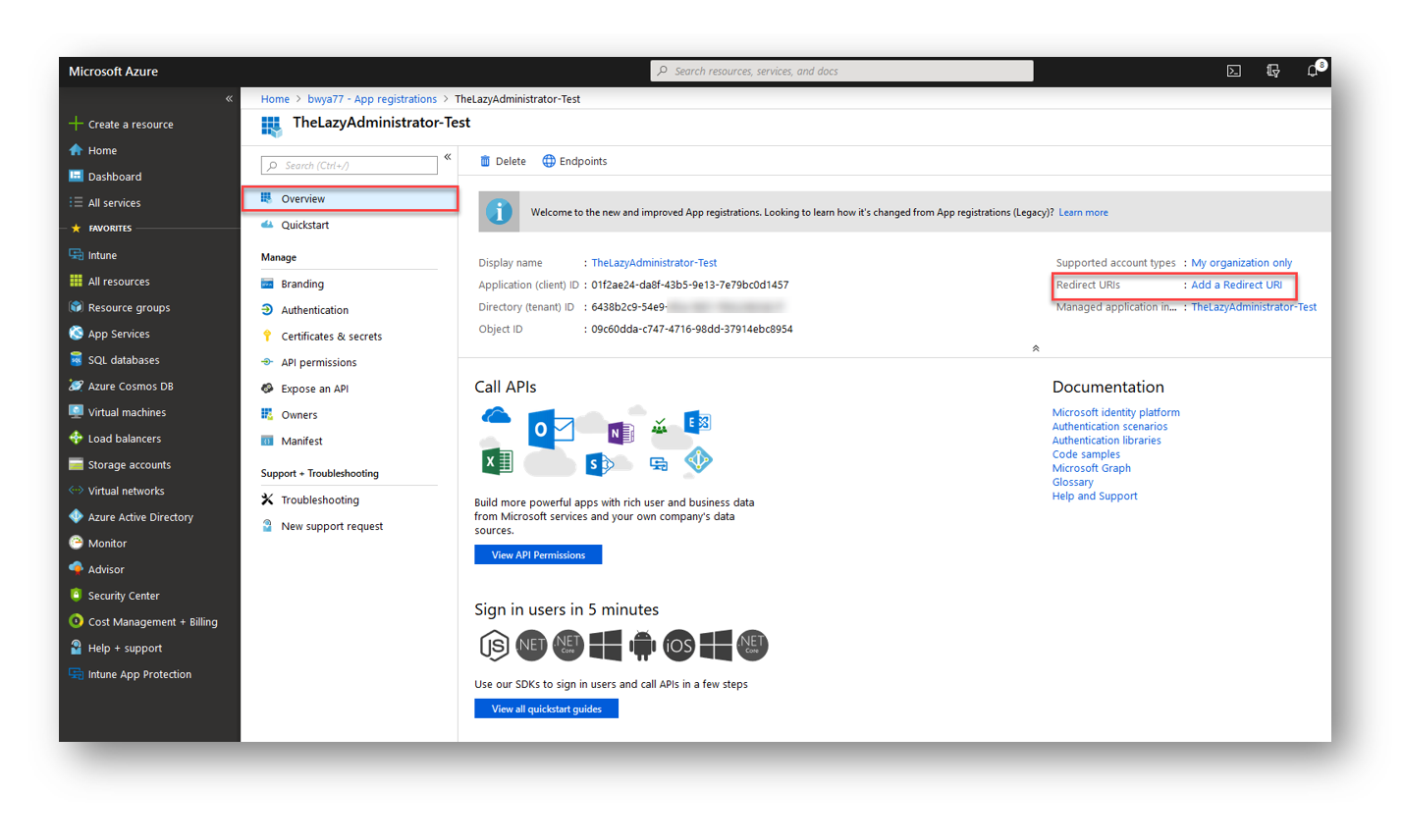
Task: Click the Help + support icon
Action: [76, 648]
